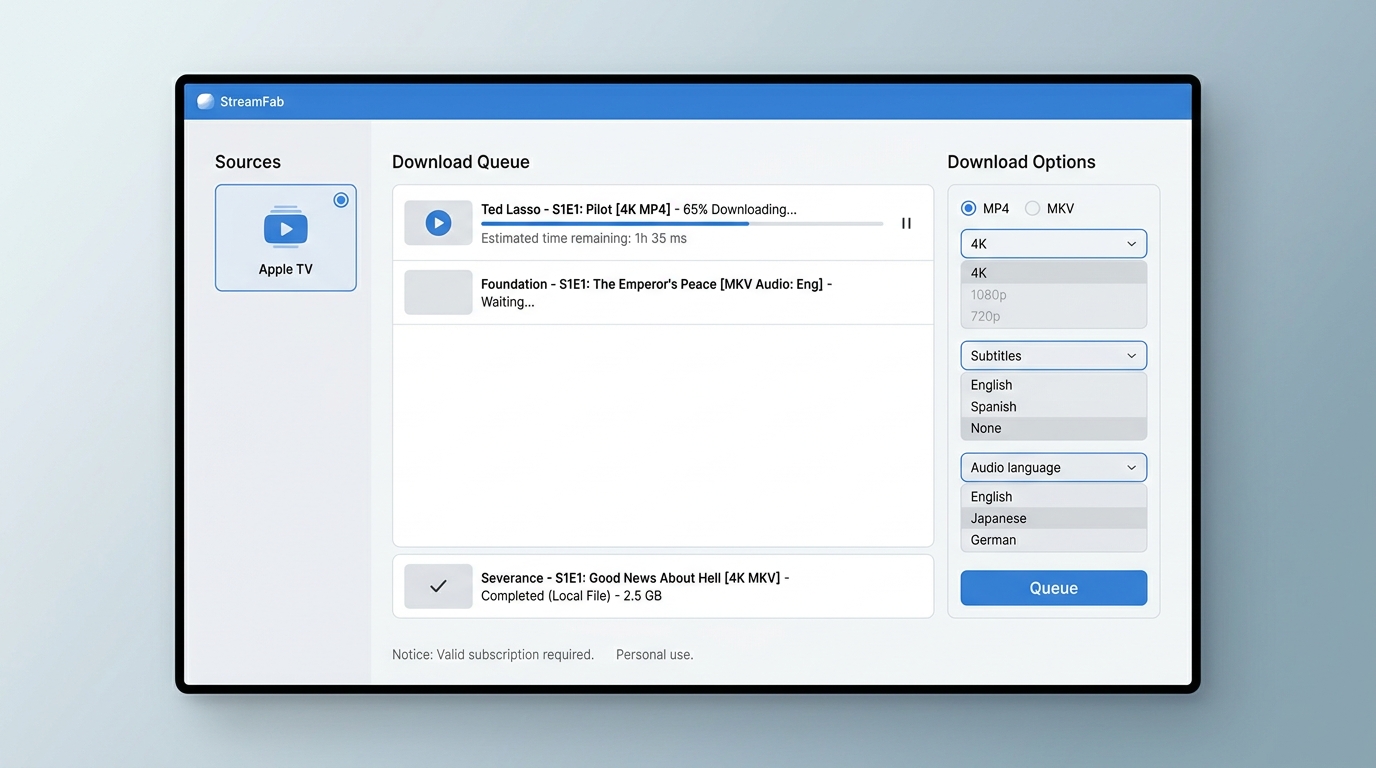The width and height of the screenshot is (1376, 768).
Task: Click the Ted Lasso S1E1 Pilot title text
Action: pos(575,209)
